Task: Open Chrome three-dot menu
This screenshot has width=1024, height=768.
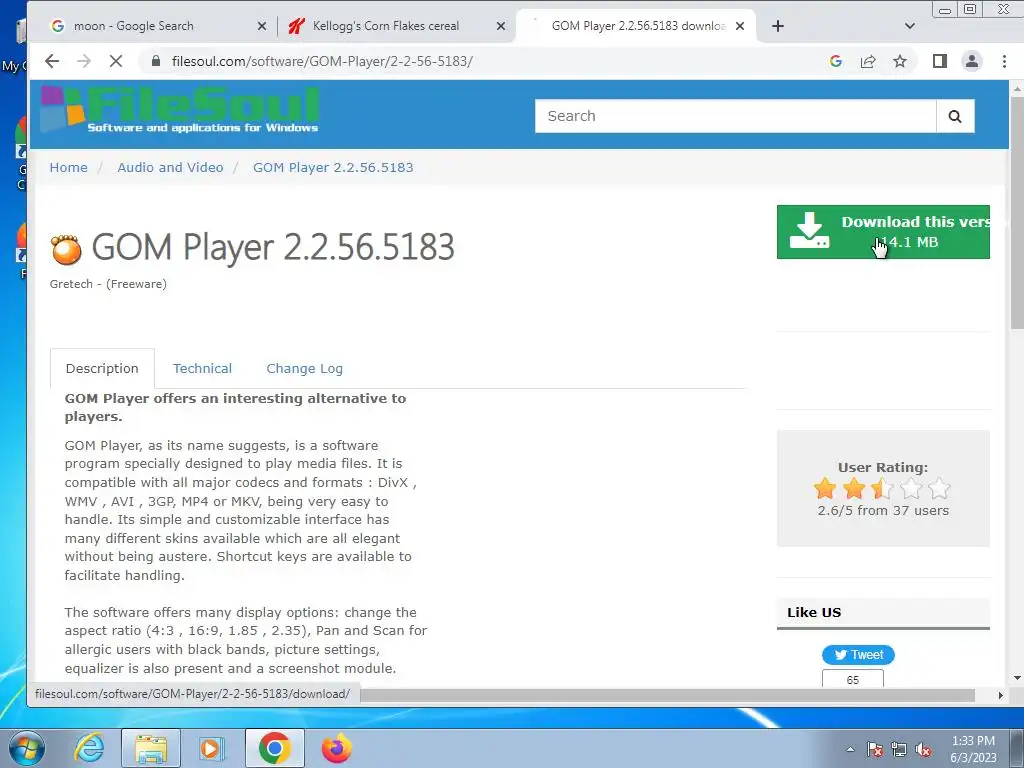Action: (1004, 61)
